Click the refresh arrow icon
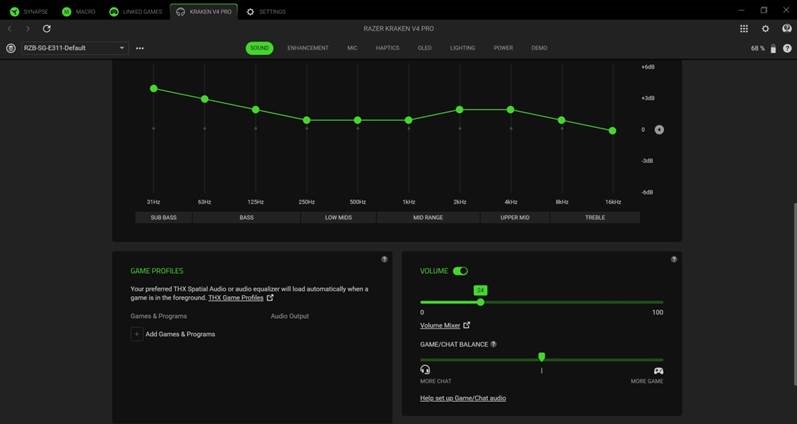797x424 pixels. pyautogui.click(x=47, y=28)
